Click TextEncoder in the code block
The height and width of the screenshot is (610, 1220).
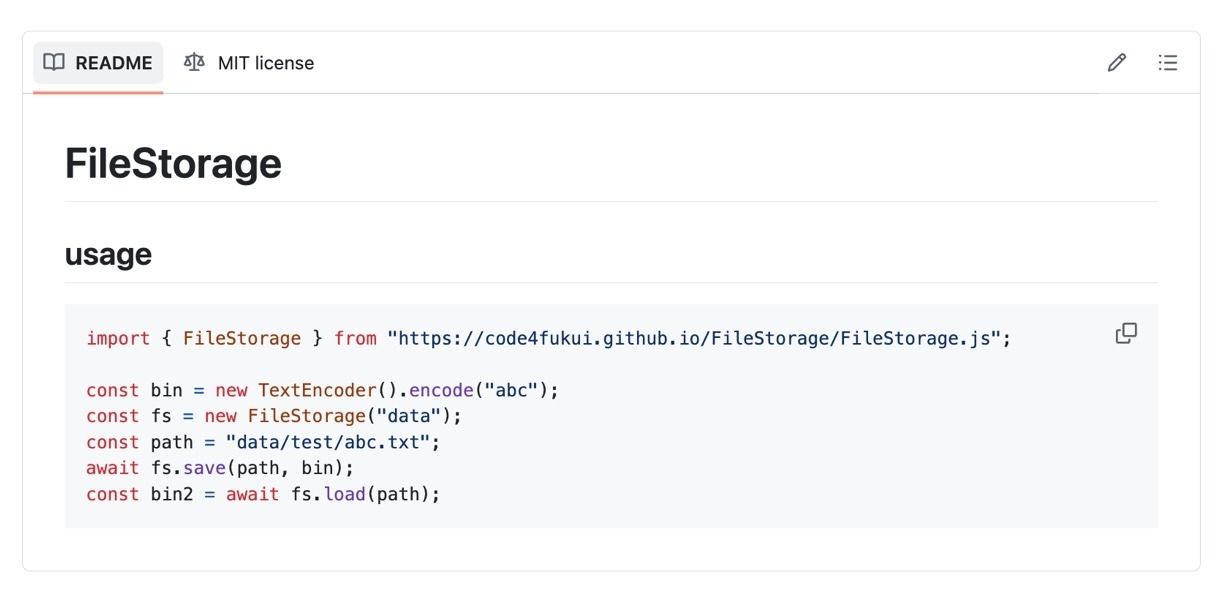point(317,390)
